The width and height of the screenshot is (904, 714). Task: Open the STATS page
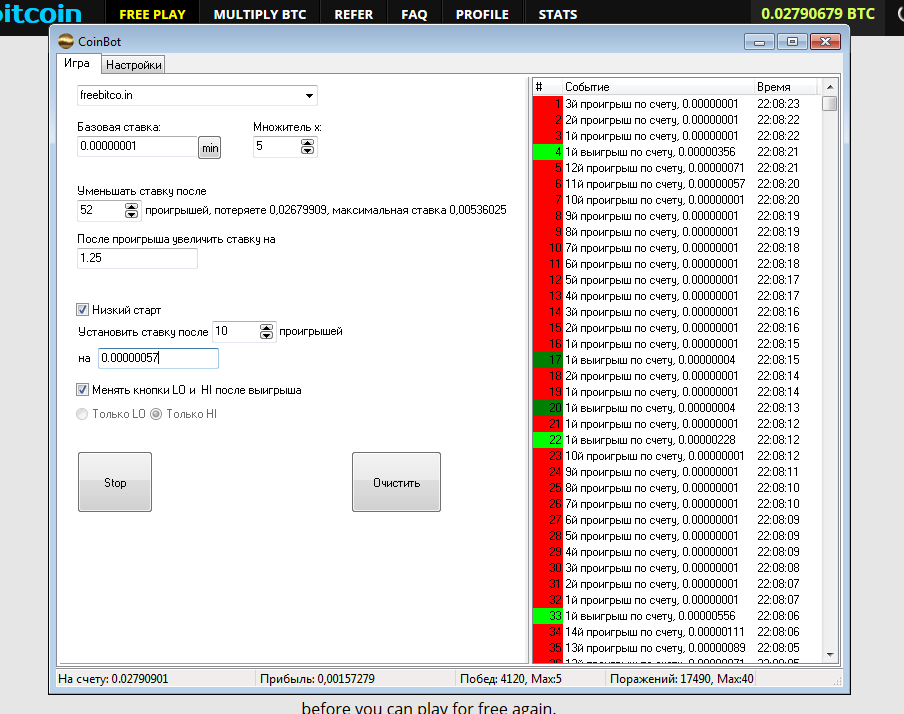point(558,14)
